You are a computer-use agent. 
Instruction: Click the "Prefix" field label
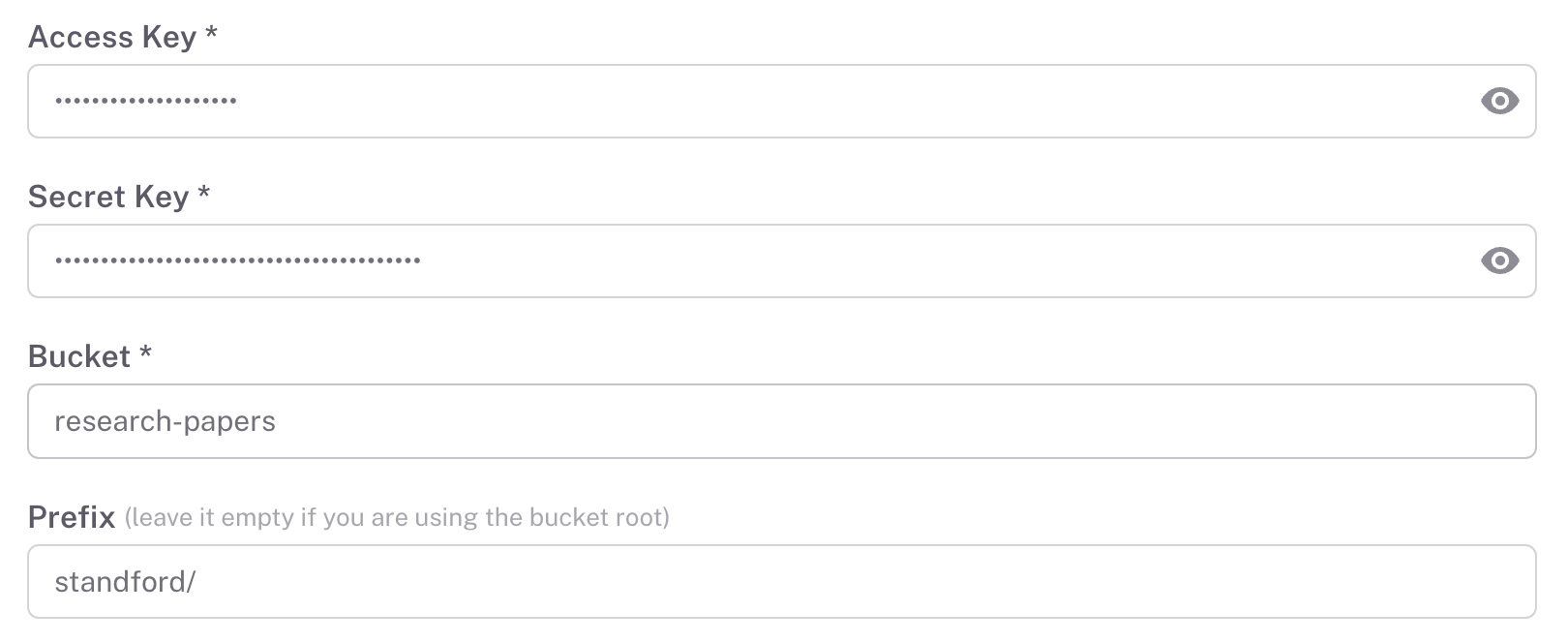tap(72, 517)
